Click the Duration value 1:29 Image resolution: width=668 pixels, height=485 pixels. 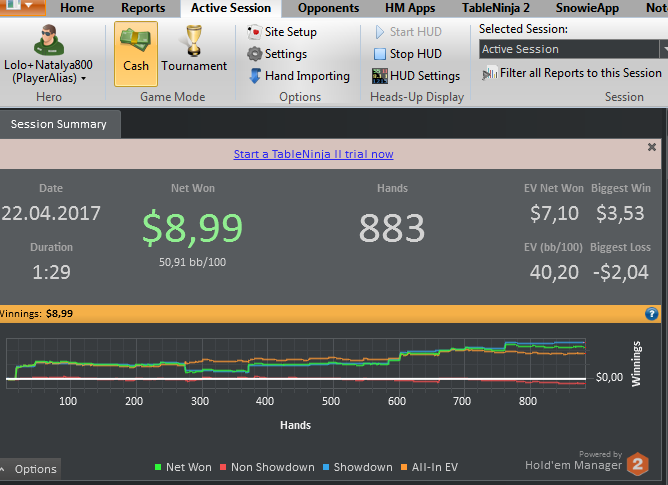(52, 272)
